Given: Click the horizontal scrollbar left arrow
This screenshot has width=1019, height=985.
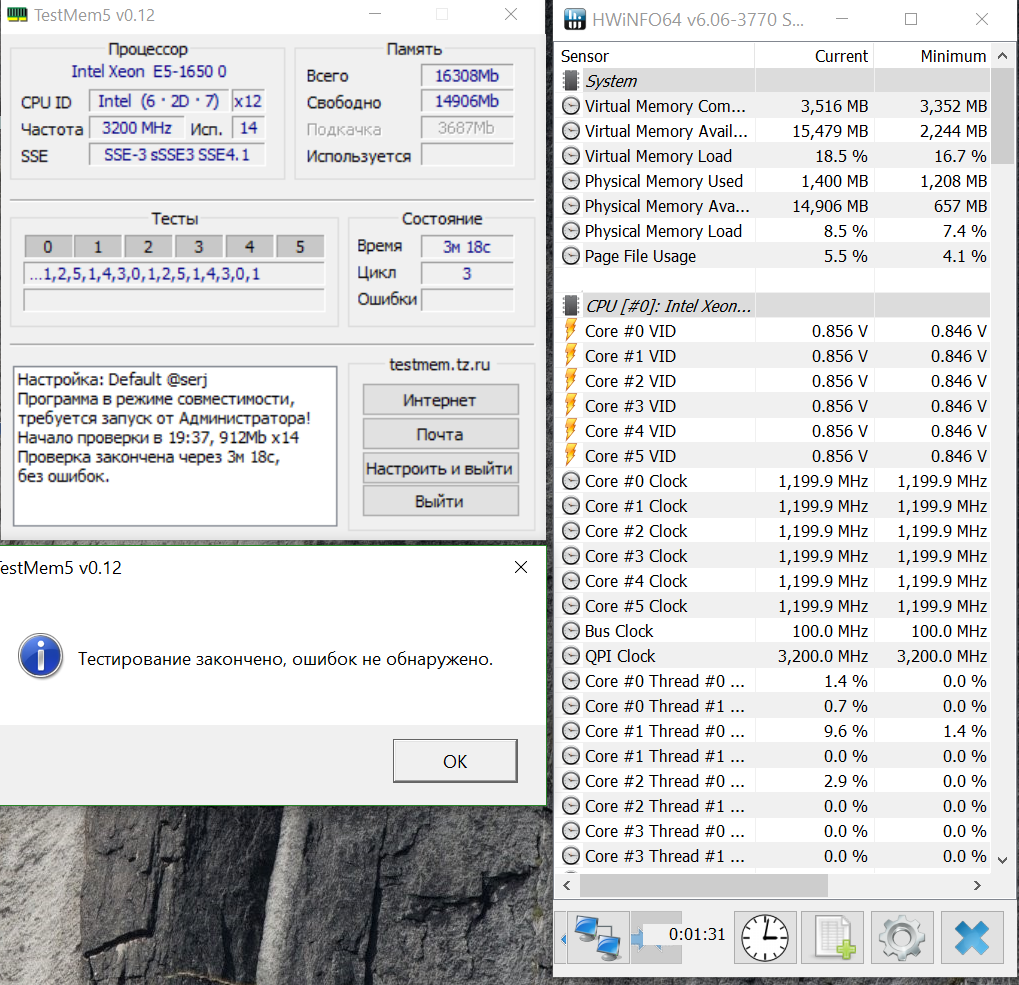Looking at the screenshot, I should point(567,885).
